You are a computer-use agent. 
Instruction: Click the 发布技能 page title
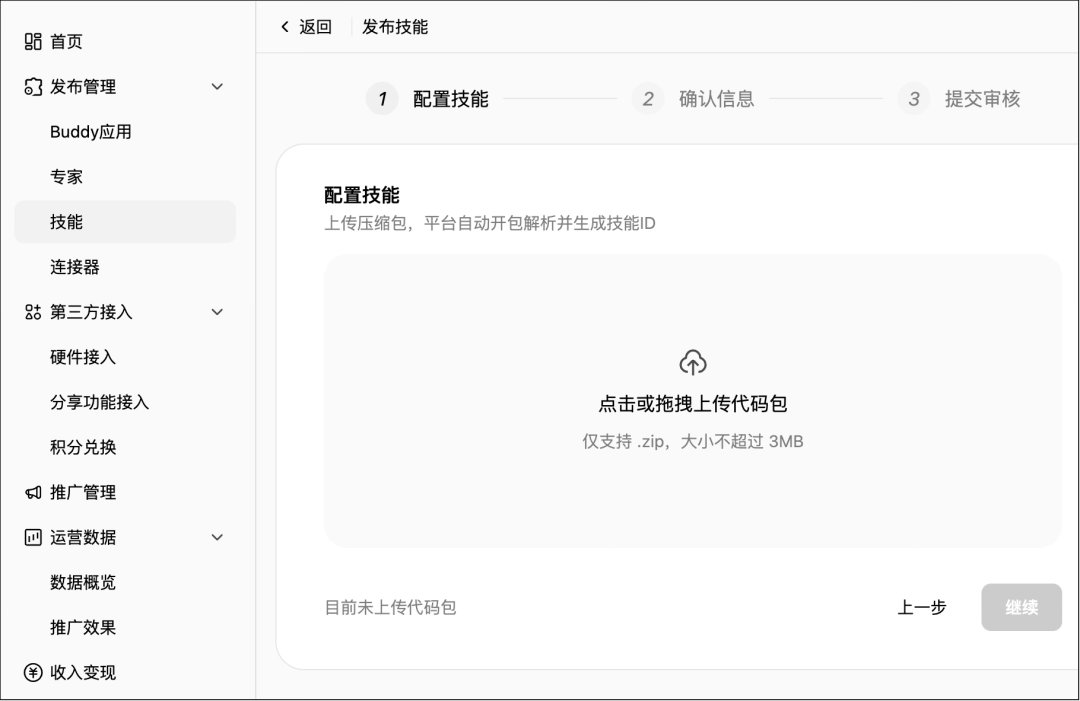click(x=395, y=27)
